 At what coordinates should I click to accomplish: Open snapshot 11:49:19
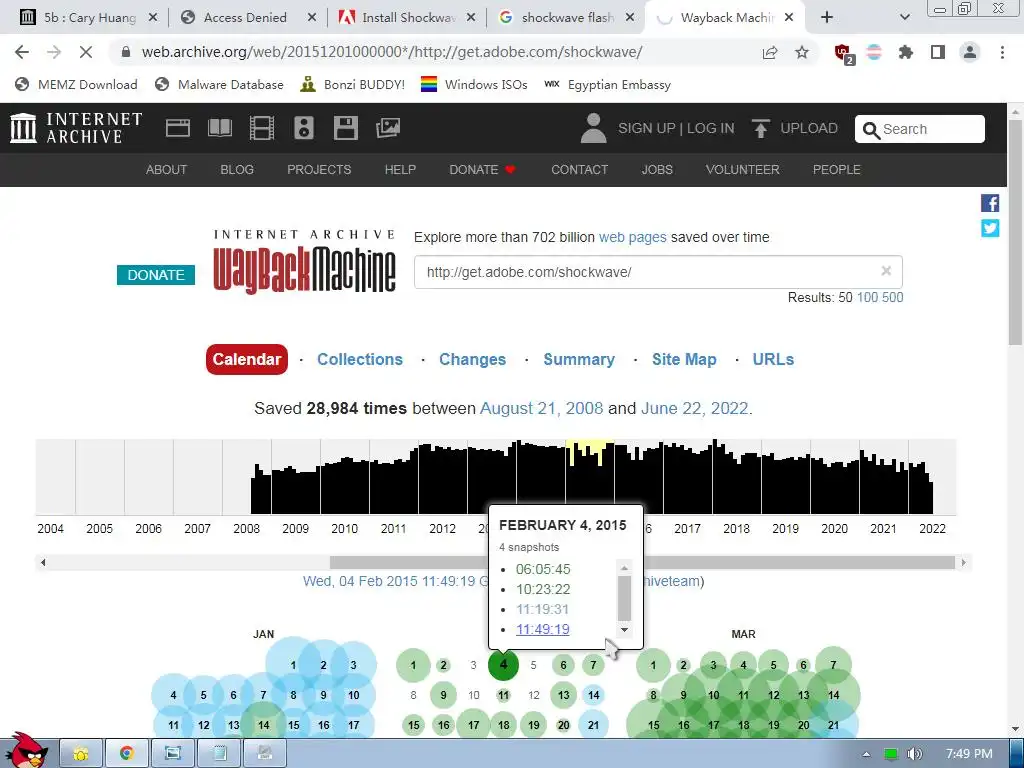(x=543, y=629)
